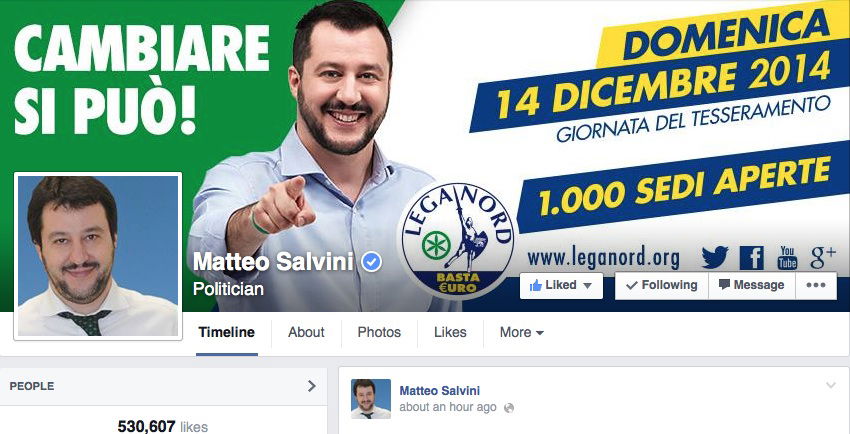Open the YouTube icon in cover
The image size is (850, 434).
click(x=788, y=257)
